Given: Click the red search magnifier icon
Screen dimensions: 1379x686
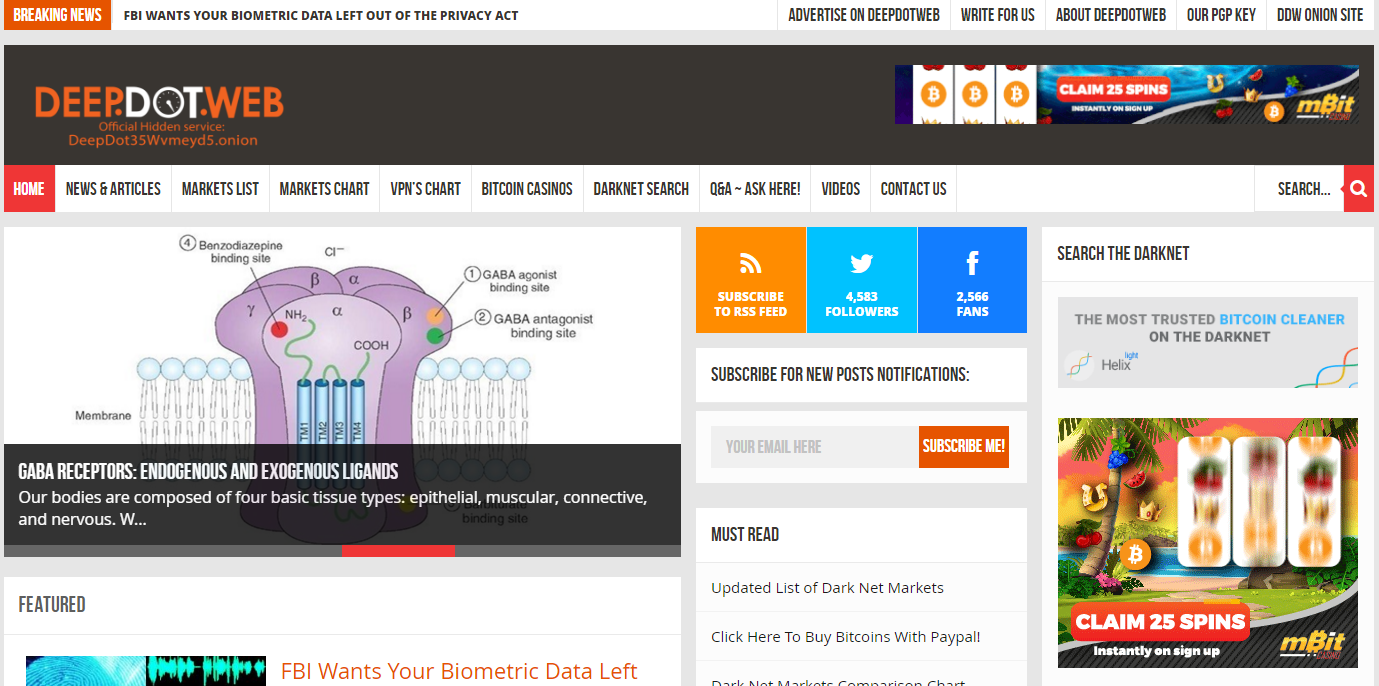Looking at the screenshot, I should (1358, 189).
